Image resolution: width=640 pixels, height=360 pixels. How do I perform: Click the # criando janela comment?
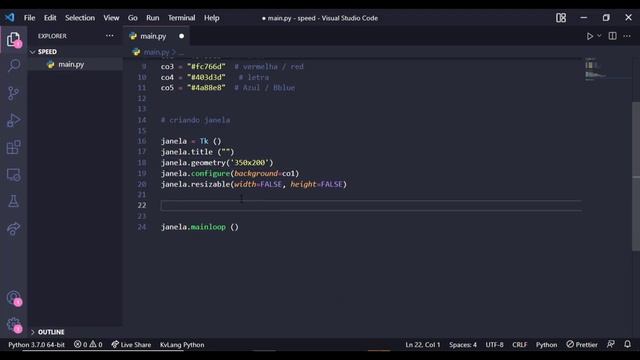pos(196,120)
